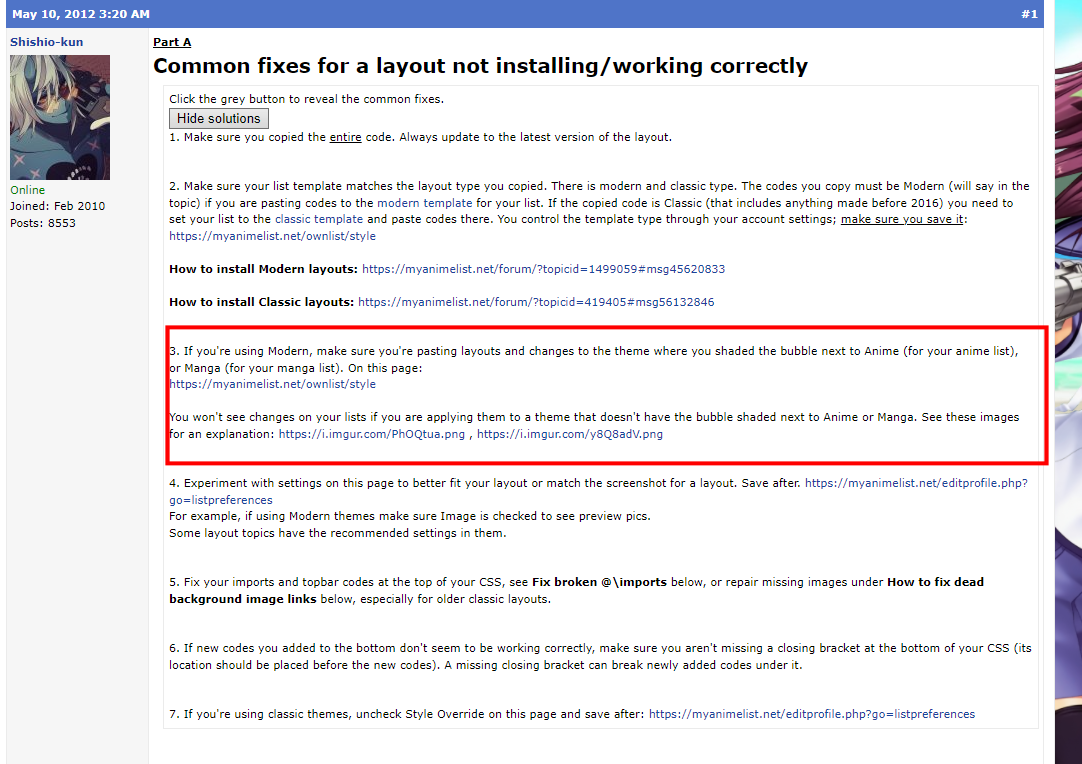Click the #1 post number link

(1029, 14)
